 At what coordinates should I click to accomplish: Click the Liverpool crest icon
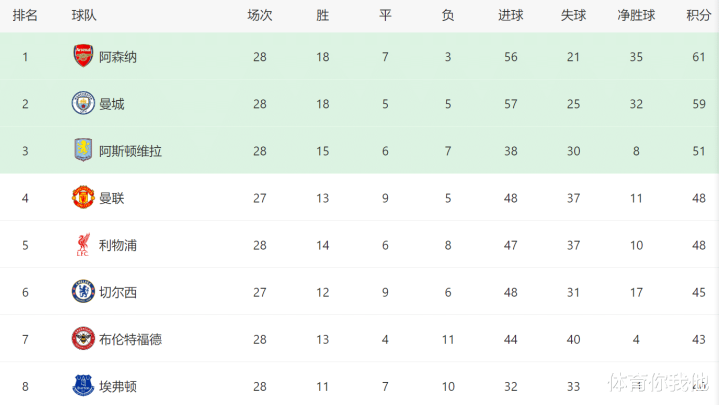82,244
